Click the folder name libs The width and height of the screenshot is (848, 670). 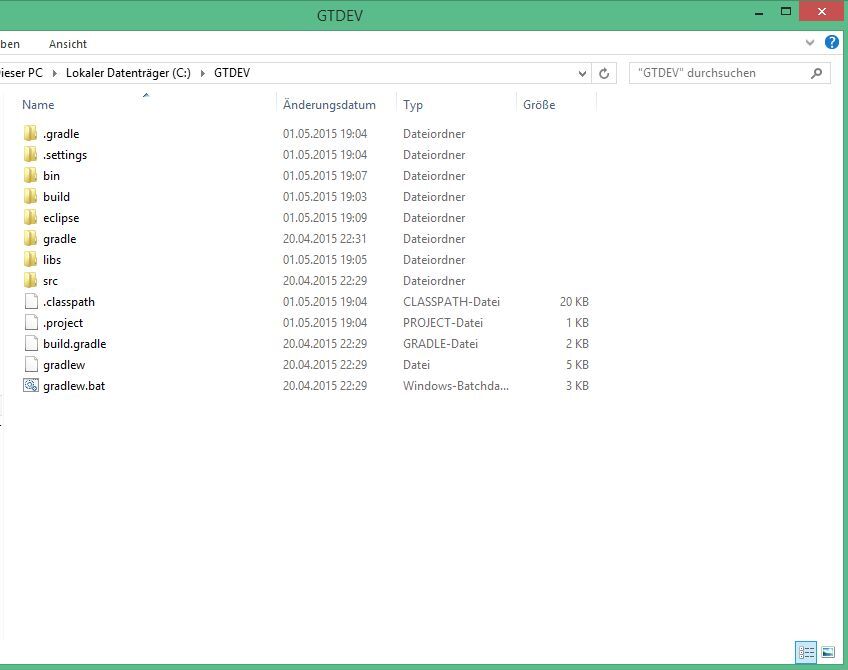[52, 260]
